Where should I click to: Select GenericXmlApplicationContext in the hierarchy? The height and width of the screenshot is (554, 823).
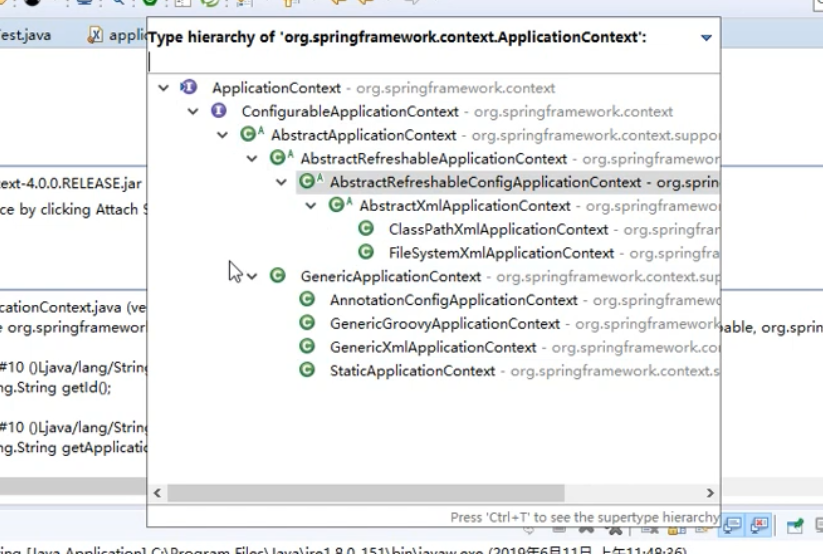433,347
